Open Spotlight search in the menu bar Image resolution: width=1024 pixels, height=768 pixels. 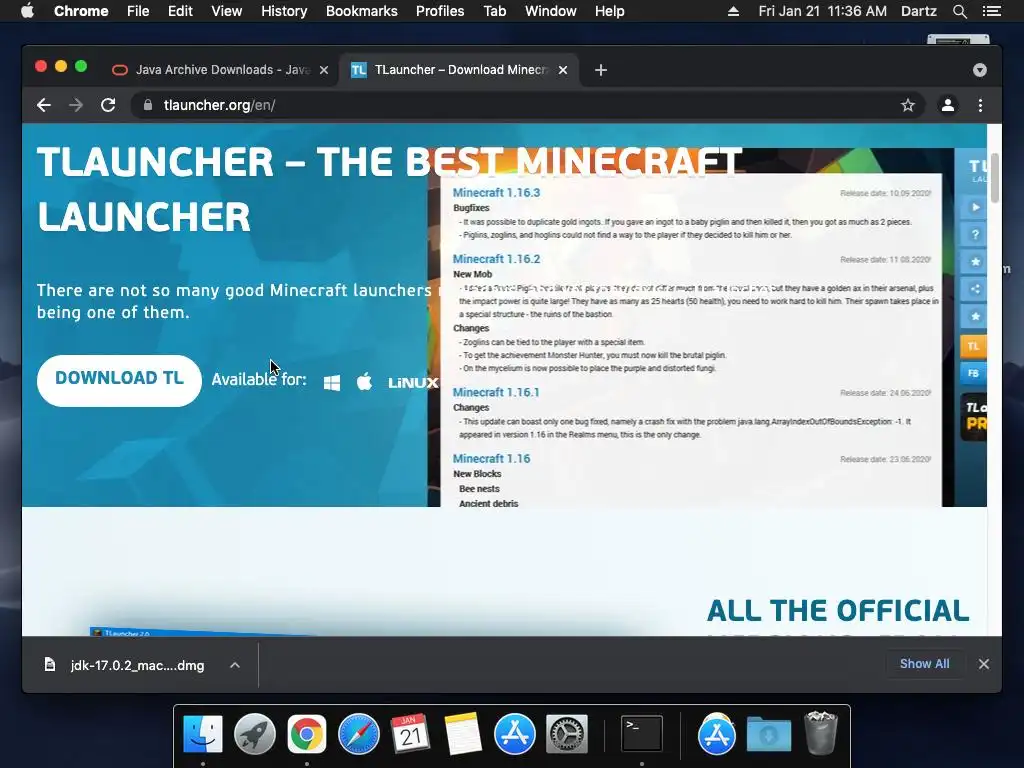(959, 11)
